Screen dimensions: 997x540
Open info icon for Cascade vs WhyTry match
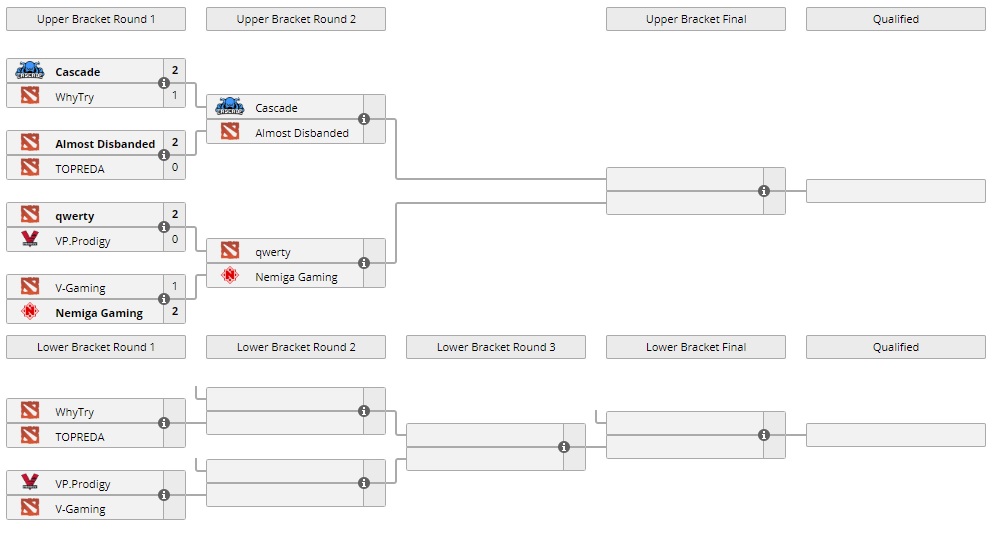[164, 84]
